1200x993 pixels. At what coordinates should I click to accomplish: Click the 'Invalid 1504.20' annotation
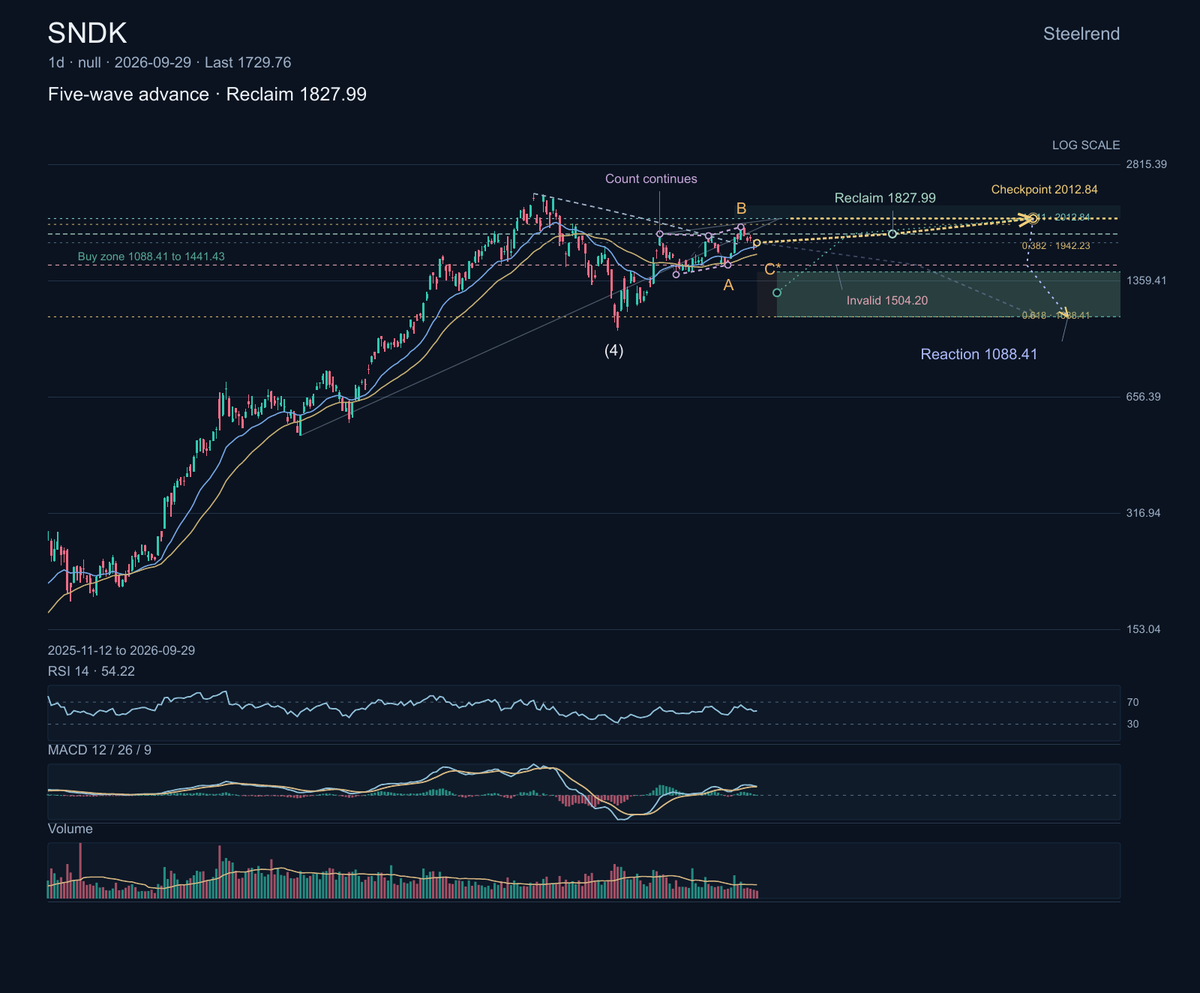[x=887, y=300]
